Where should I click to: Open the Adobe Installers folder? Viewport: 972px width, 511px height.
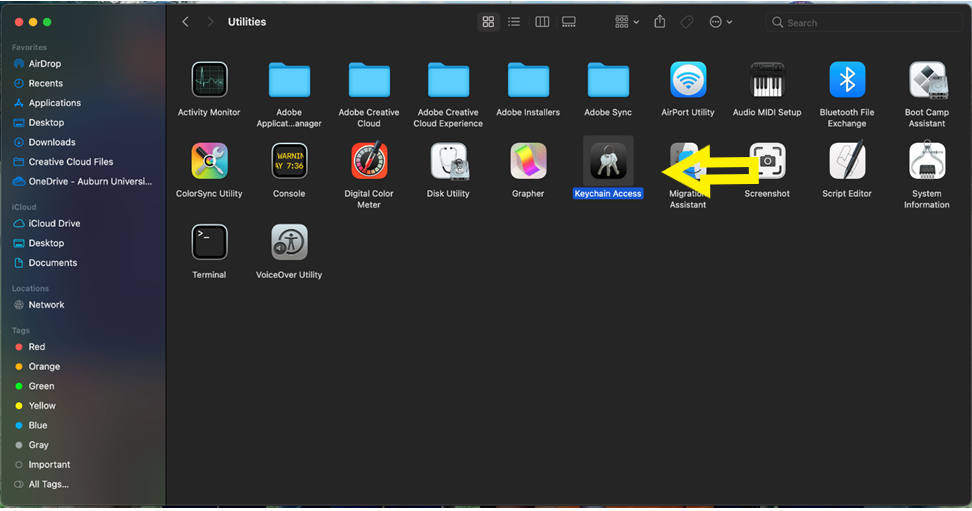pyautogui.click(x=528, y=80)
